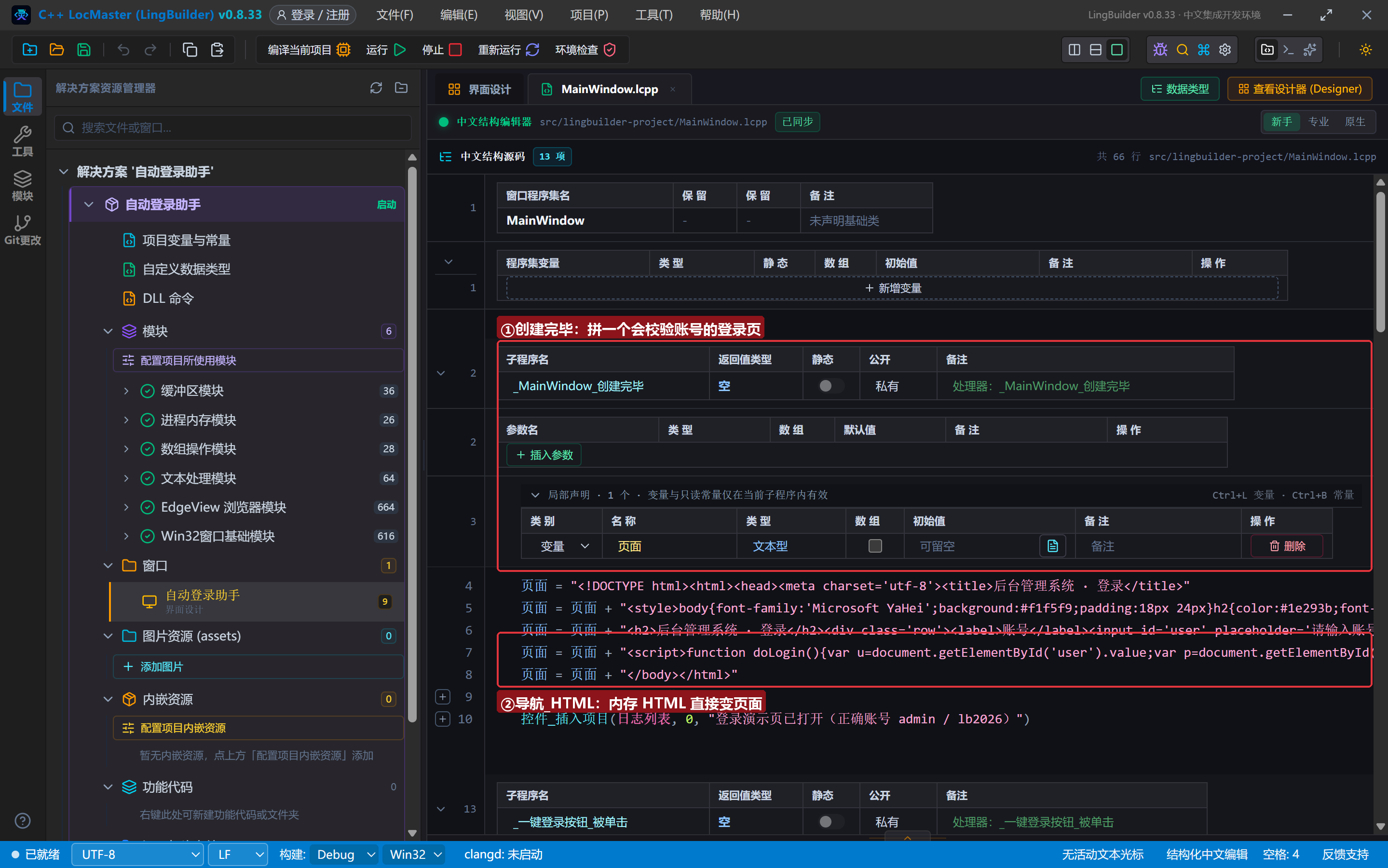
Task: Click the split vertical layout icon
Action: [x=1075, y=50]
